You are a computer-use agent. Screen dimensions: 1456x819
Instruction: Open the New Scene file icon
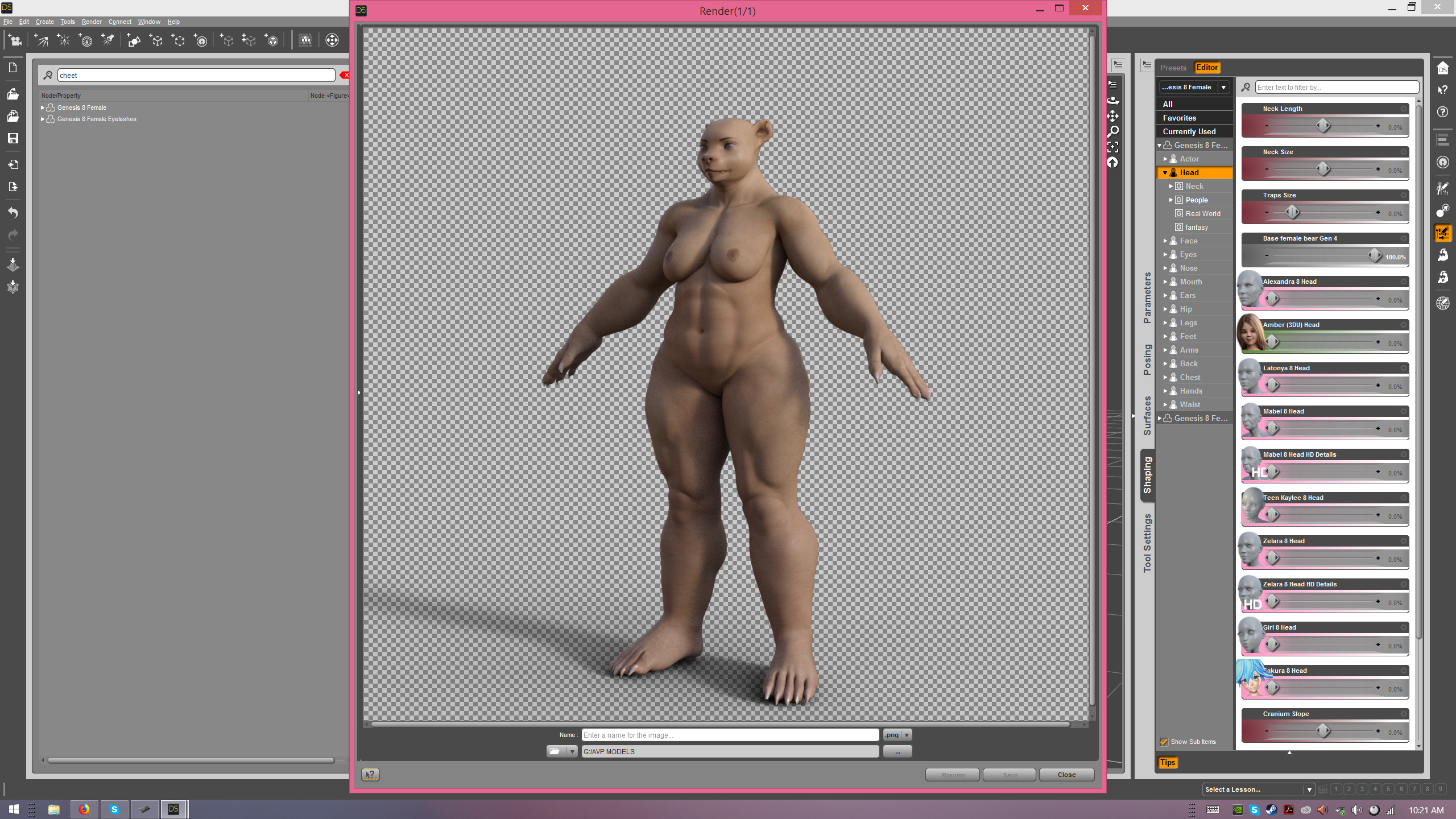[x=13, y=68]
